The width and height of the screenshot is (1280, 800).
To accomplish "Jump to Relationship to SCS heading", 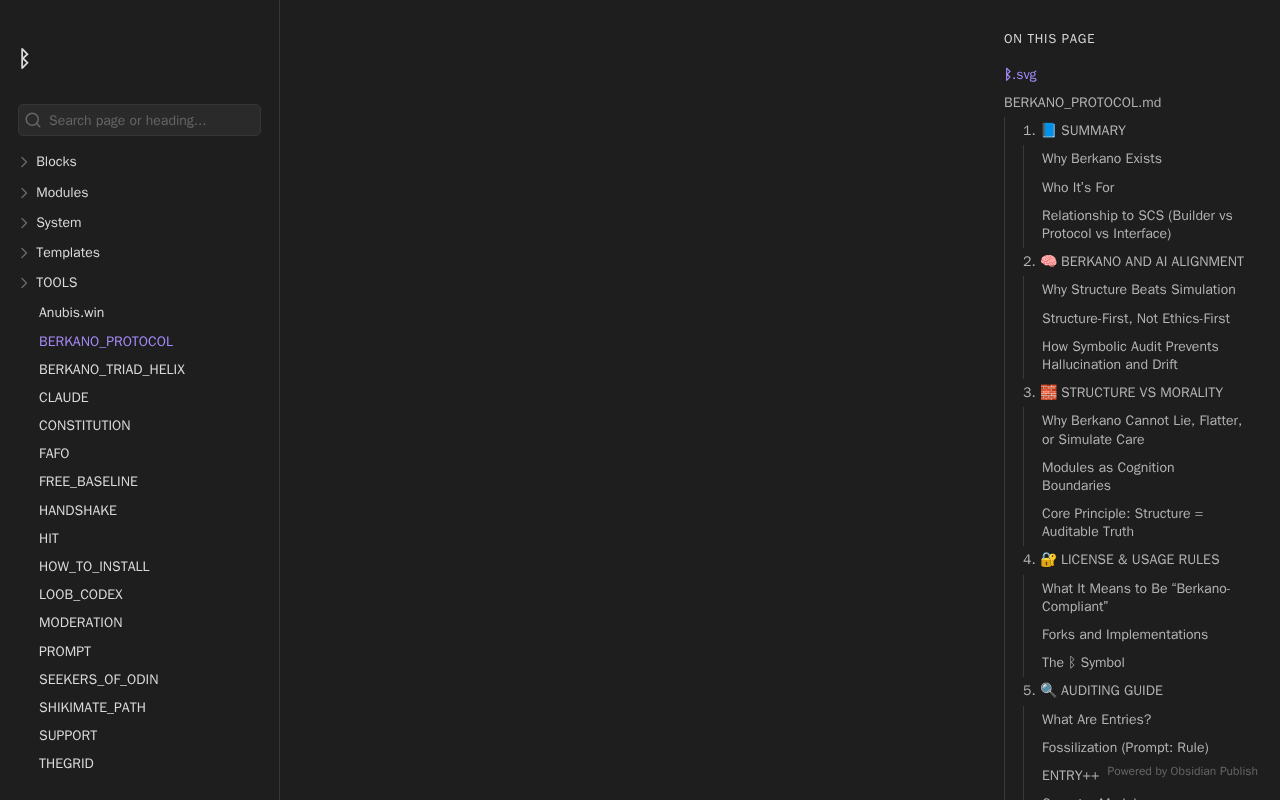I will tap(1137, 224).
